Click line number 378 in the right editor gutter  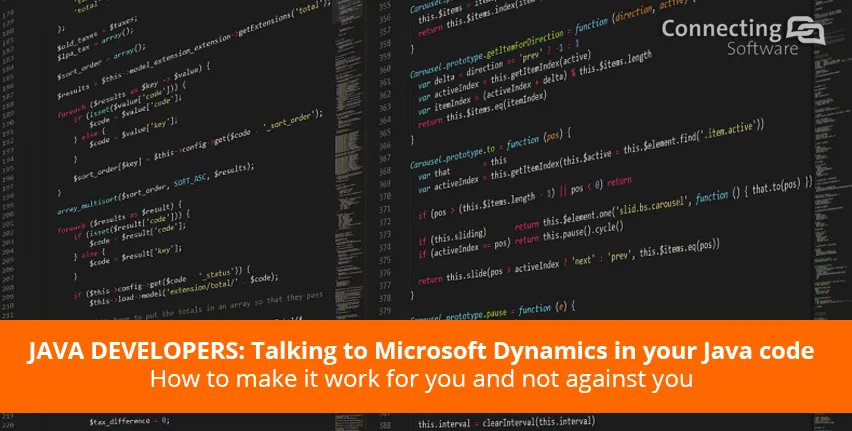click(x=385, y=298)
